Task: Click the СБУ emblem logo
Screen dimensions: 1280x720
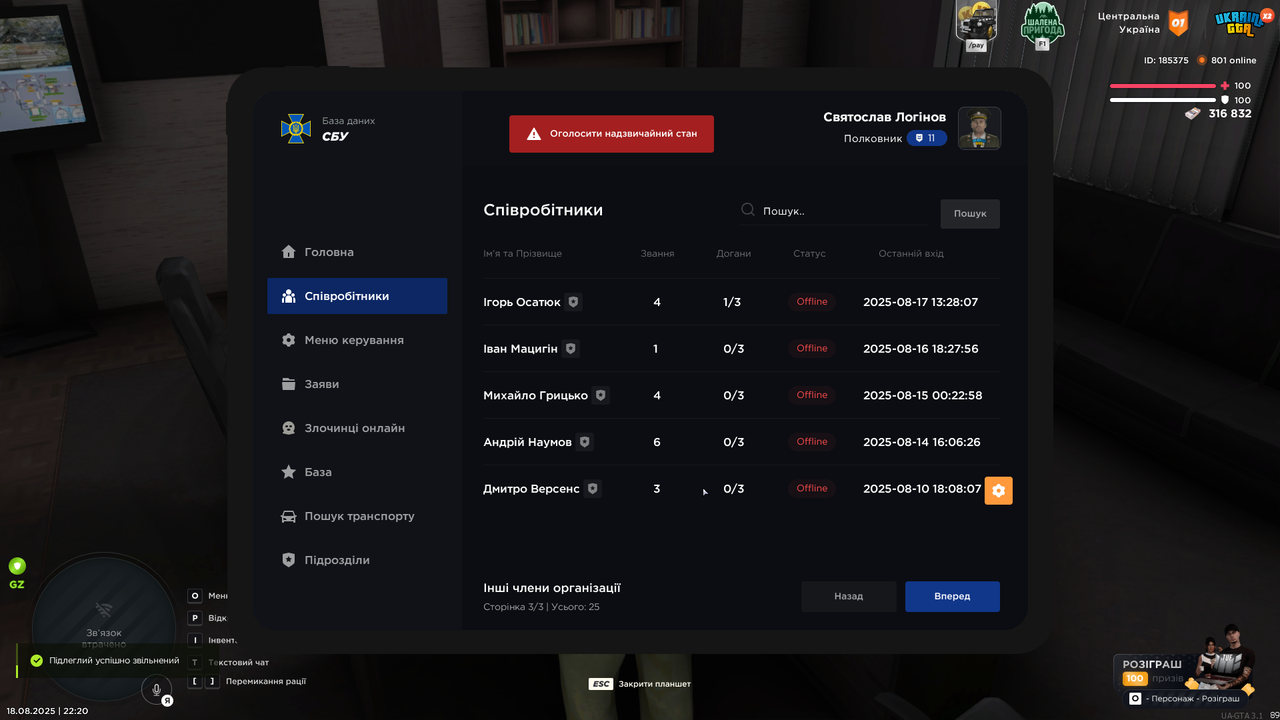Action: tap(296, 128)
